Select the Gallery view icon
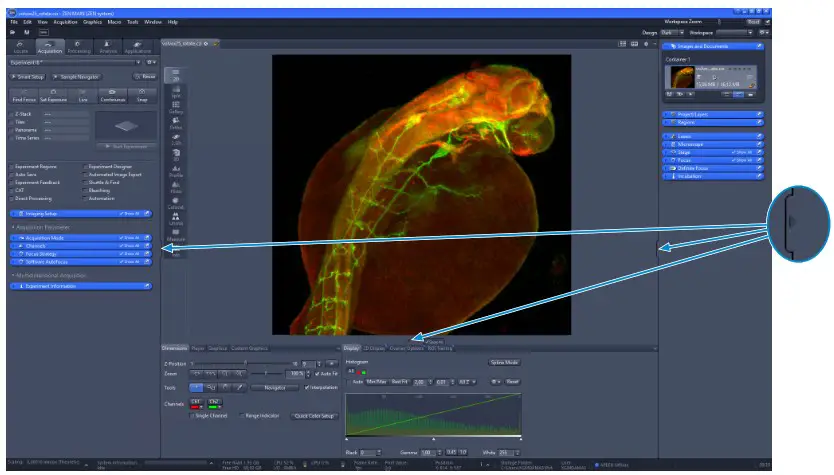Image resolution: width=834 pixels, height=475 pixels. 176,107
